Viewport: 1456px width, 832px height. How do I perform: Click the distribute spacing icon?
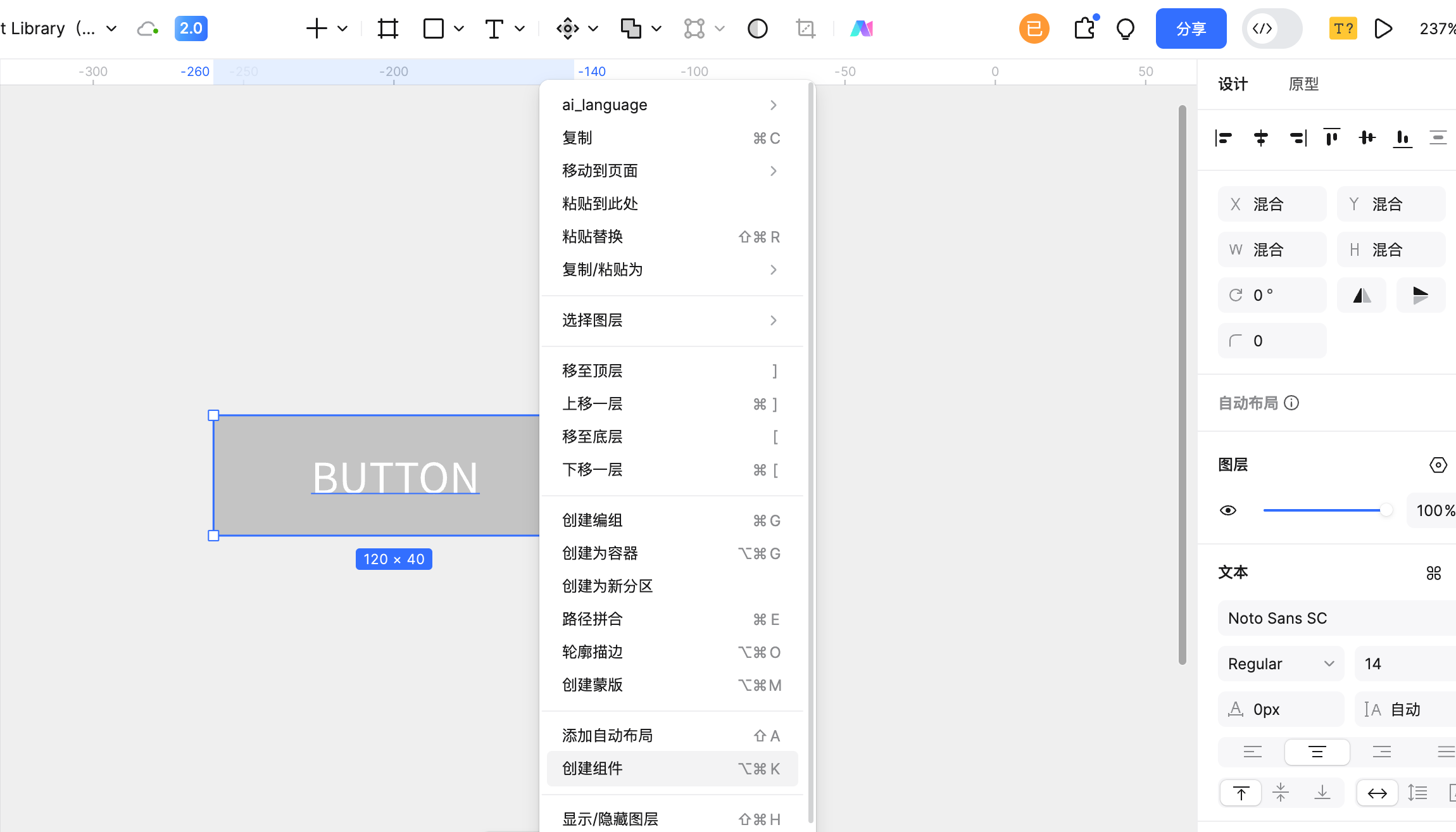tap(1438, 137)
